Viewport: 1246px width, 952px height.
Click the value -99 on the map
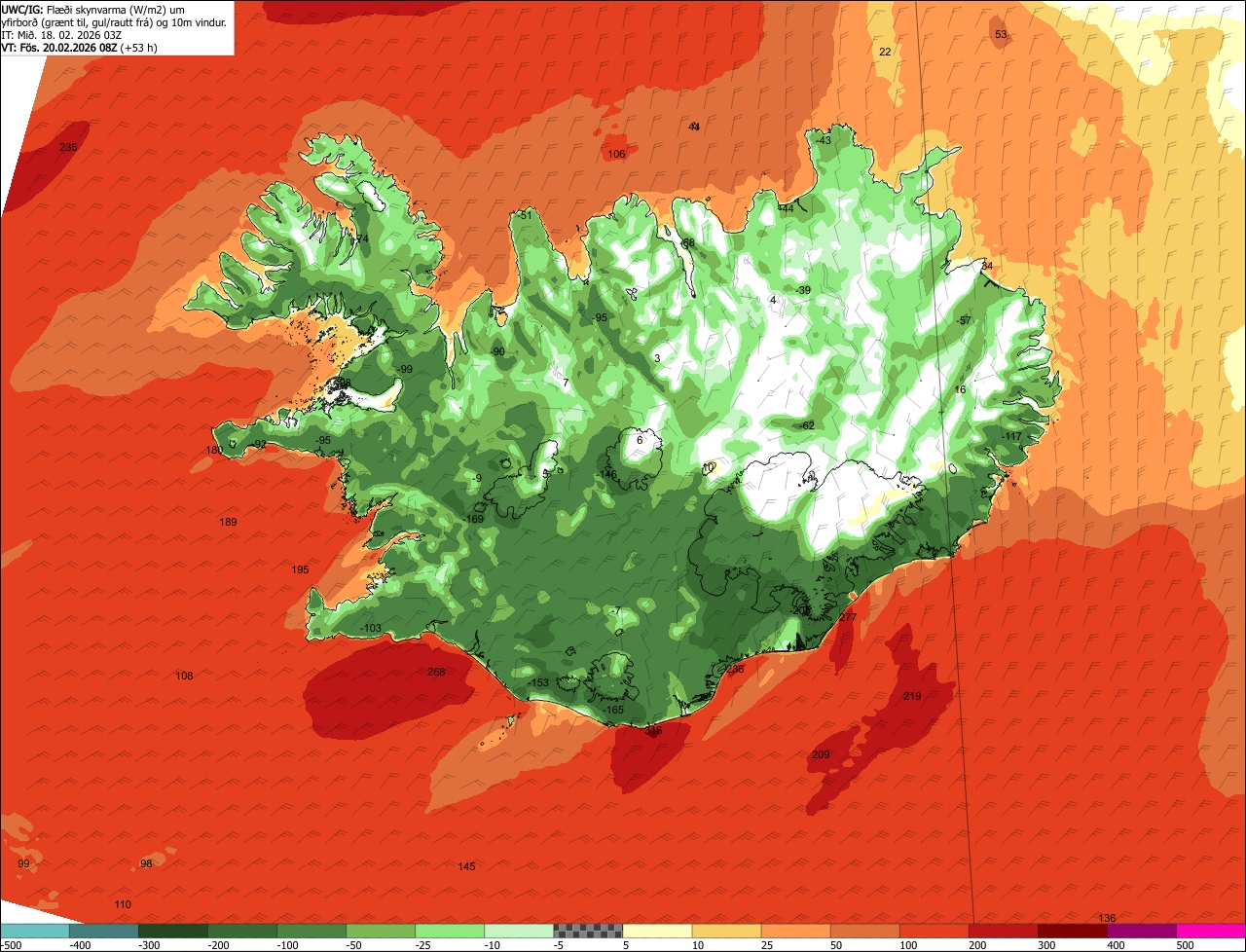[405, 369]
